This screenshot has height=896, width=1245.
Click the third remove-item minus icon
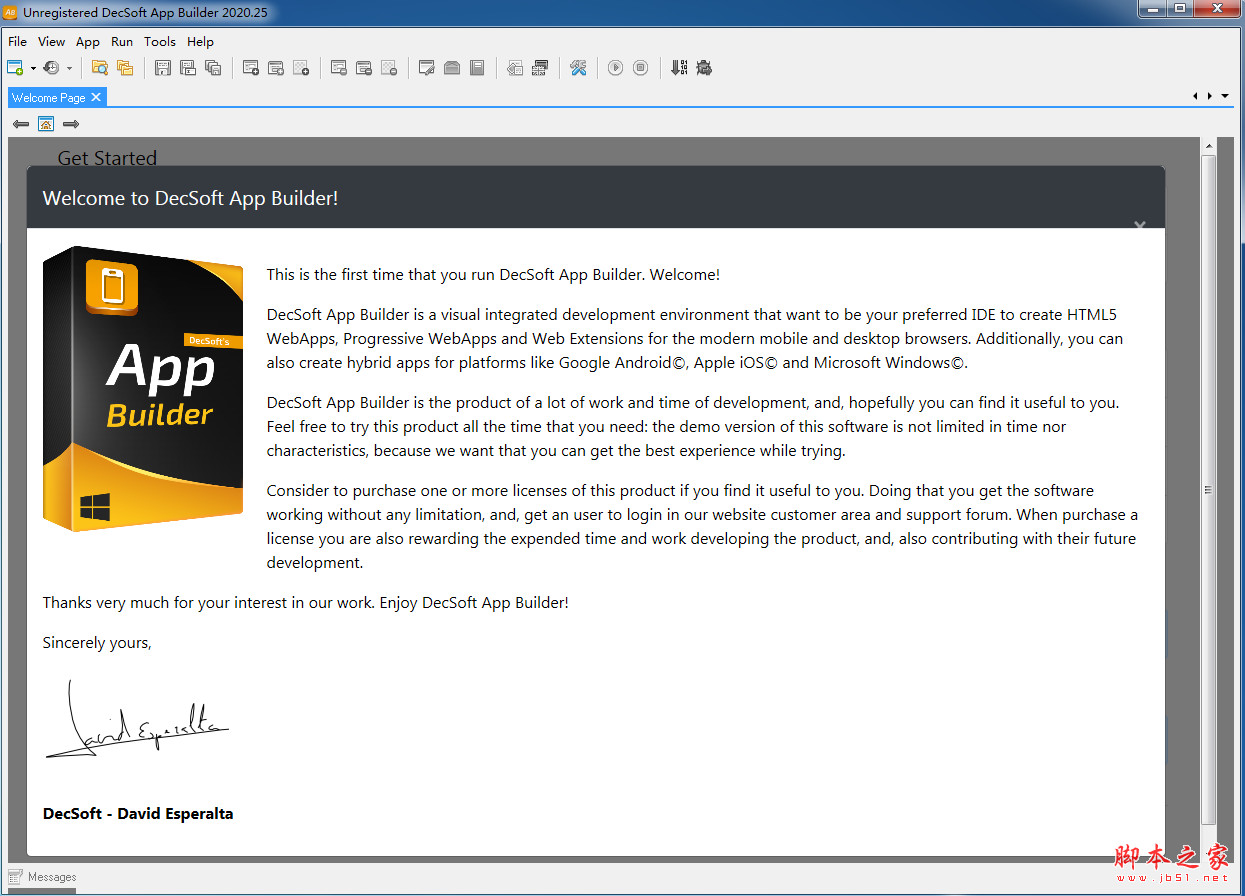389,68
